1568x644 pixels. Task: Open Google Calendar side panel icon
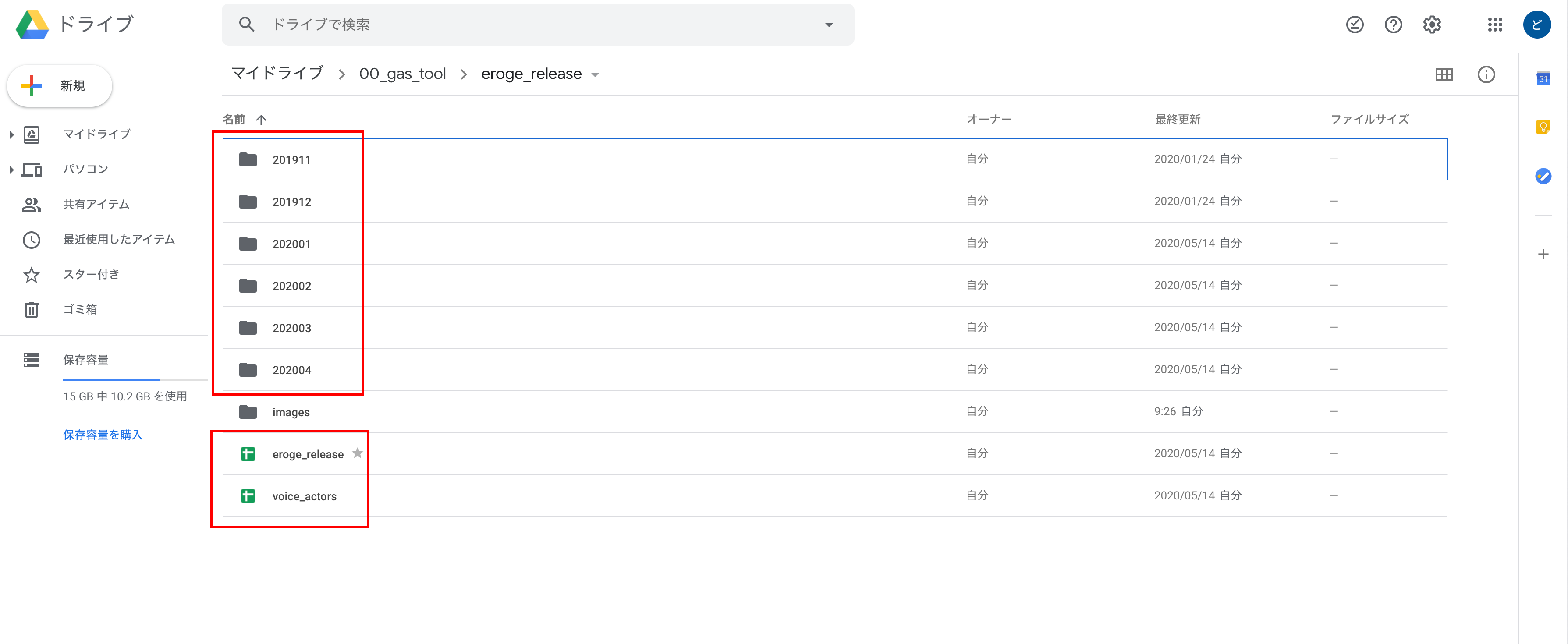1543,78
